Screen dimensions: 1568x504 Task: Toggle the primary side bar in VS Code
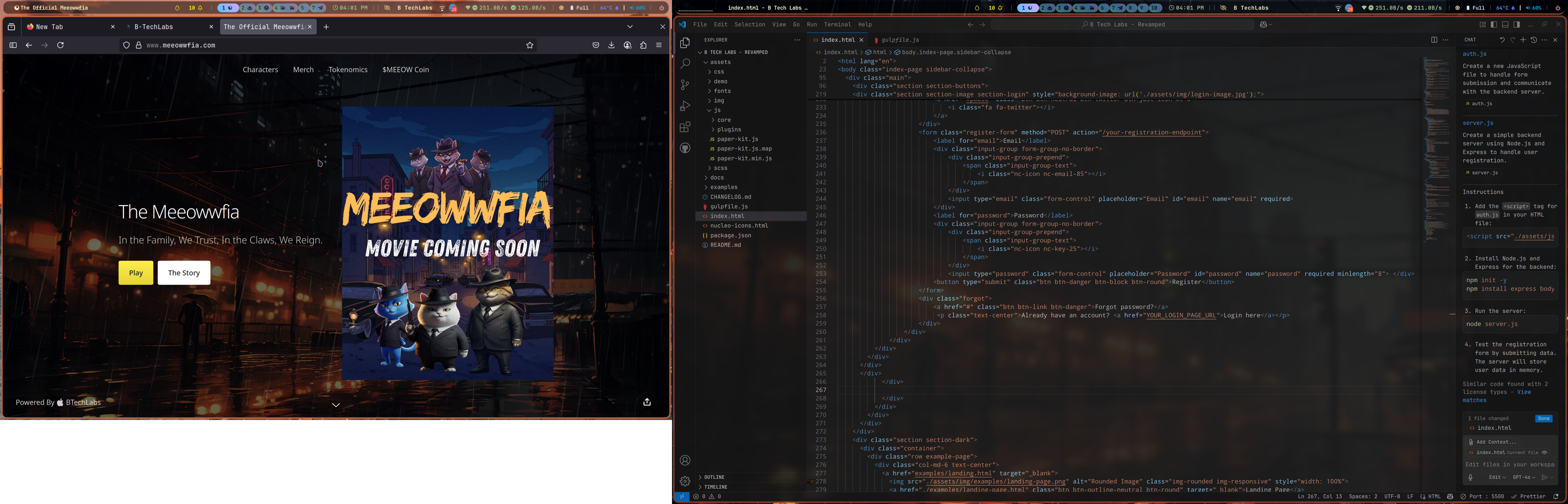(1494, 24)
